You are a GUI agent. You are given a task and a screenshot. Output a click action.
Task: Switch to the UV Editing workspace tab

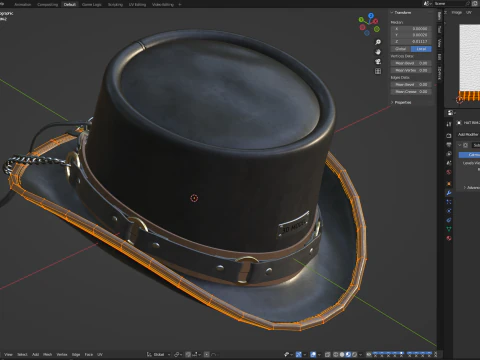(x=137, y=4)
